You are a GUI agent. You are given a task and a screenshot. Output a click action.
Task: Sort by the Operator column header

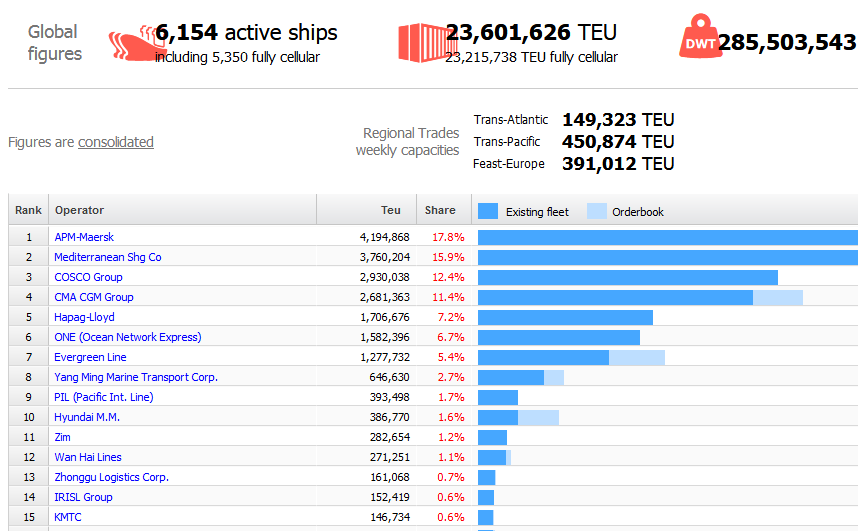(80, 210)
